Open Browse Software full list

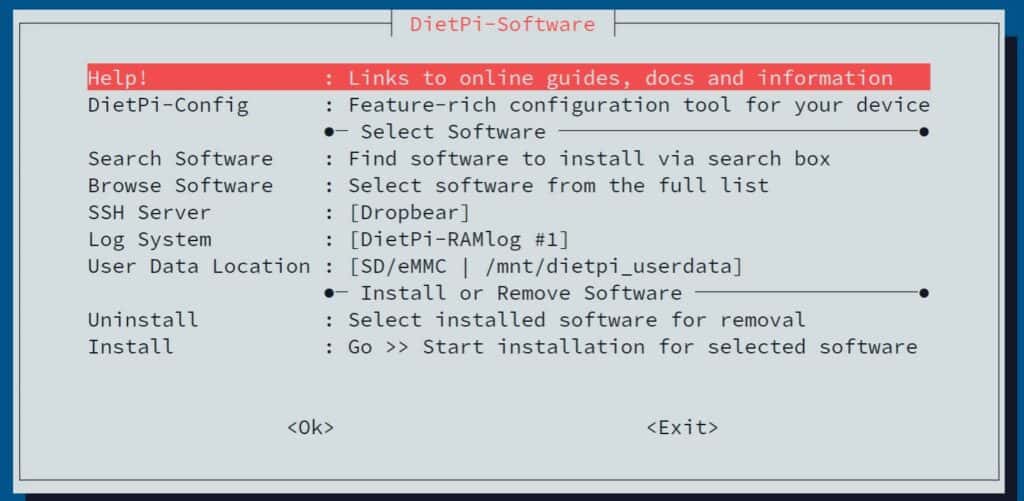coord(180,186)
